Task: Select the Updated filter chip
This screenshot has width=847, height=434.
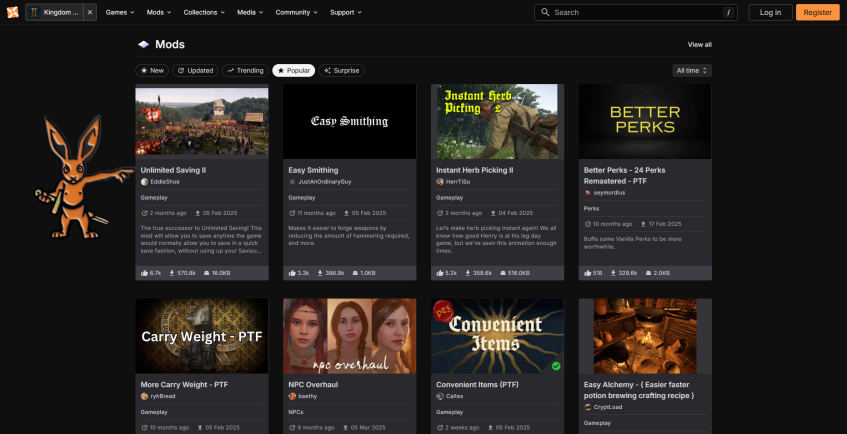Action: click(x=195, y=71)
